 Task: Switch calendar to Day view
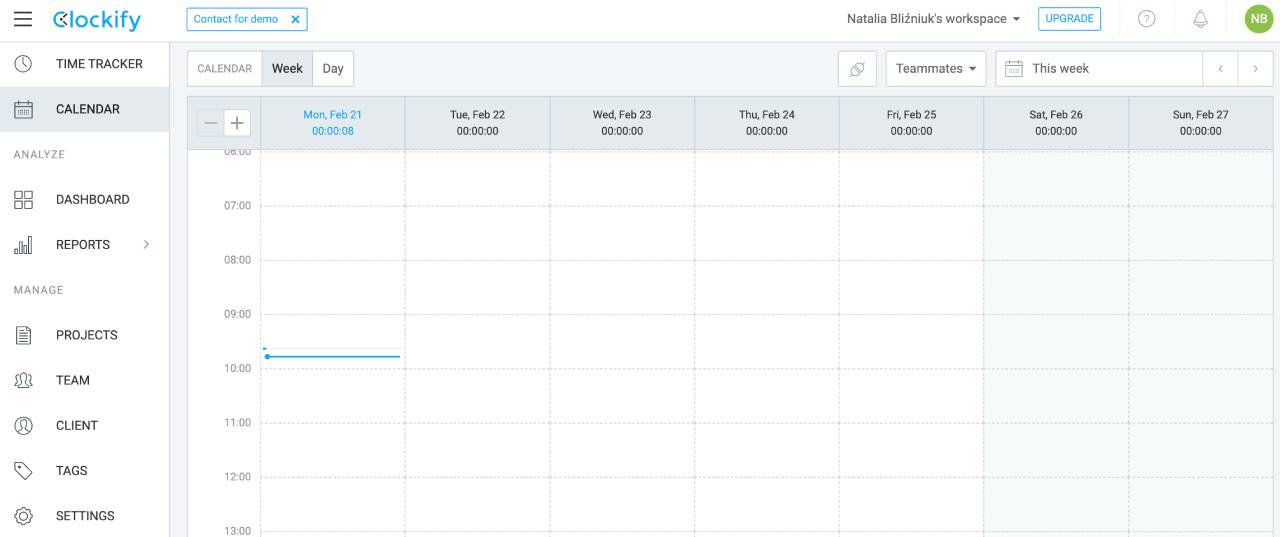(333, 69)
